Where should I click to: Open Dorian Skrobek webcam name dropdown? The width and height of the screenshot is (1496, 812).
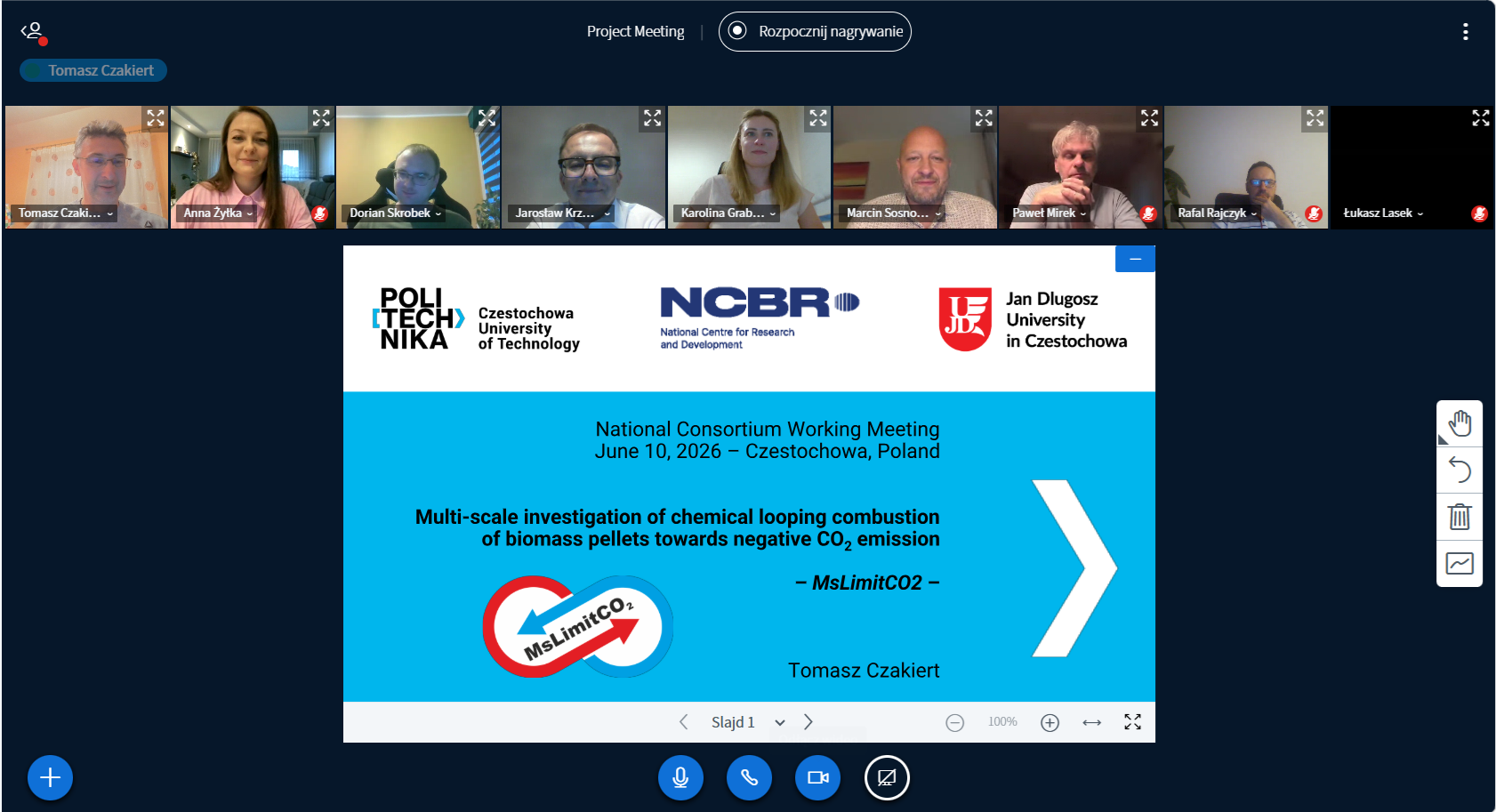click(396, 213)
